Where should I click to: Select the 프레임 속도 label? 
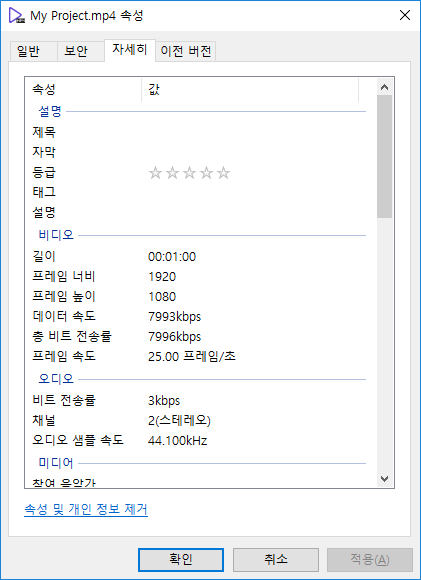pos(64,356)
